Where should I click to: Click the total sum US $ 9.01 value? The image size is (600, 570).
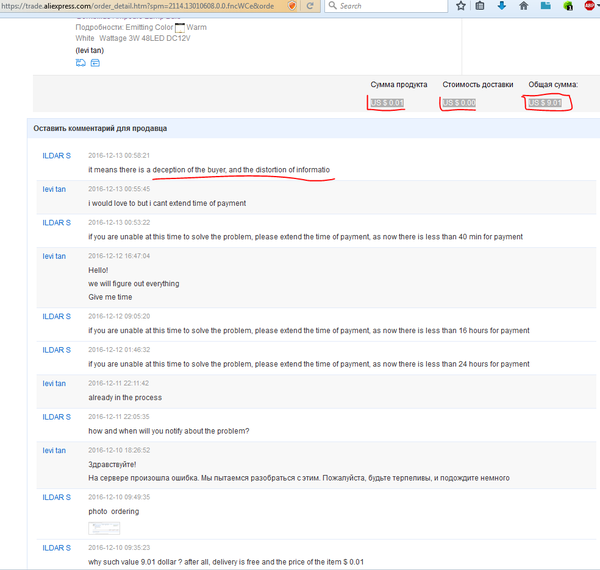545,103
